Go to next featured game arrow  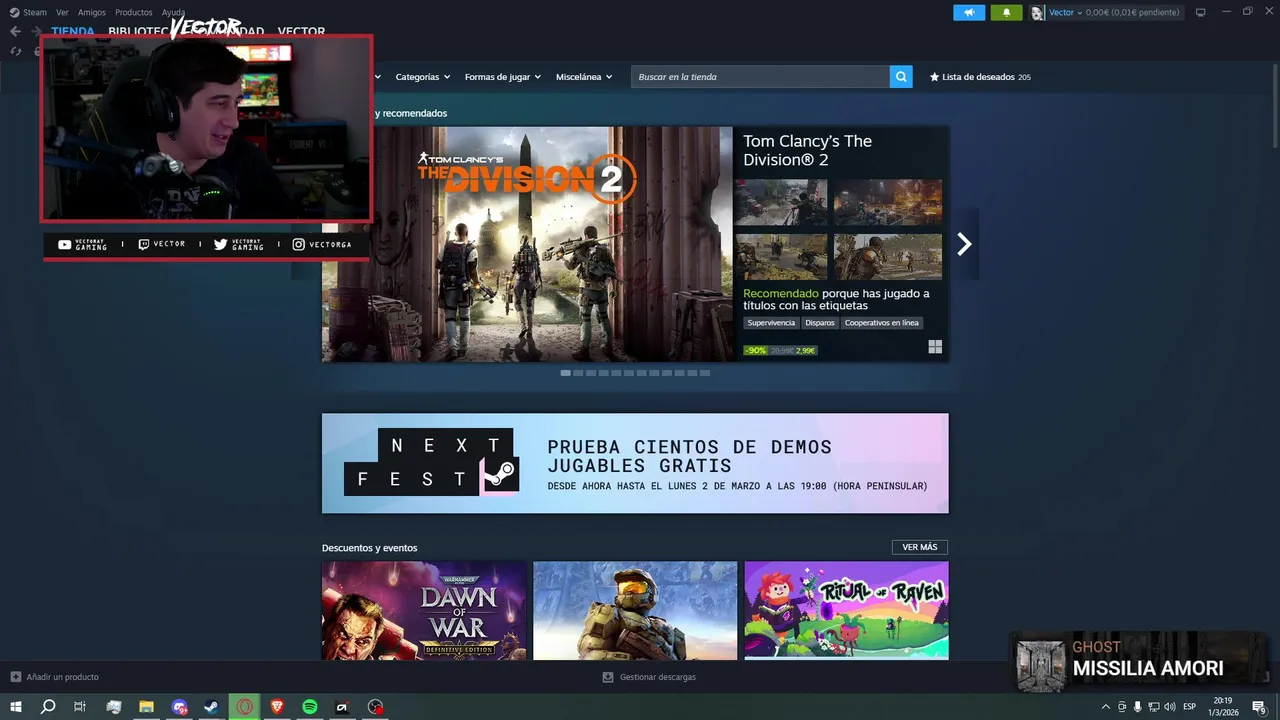[x=964, y=244]
